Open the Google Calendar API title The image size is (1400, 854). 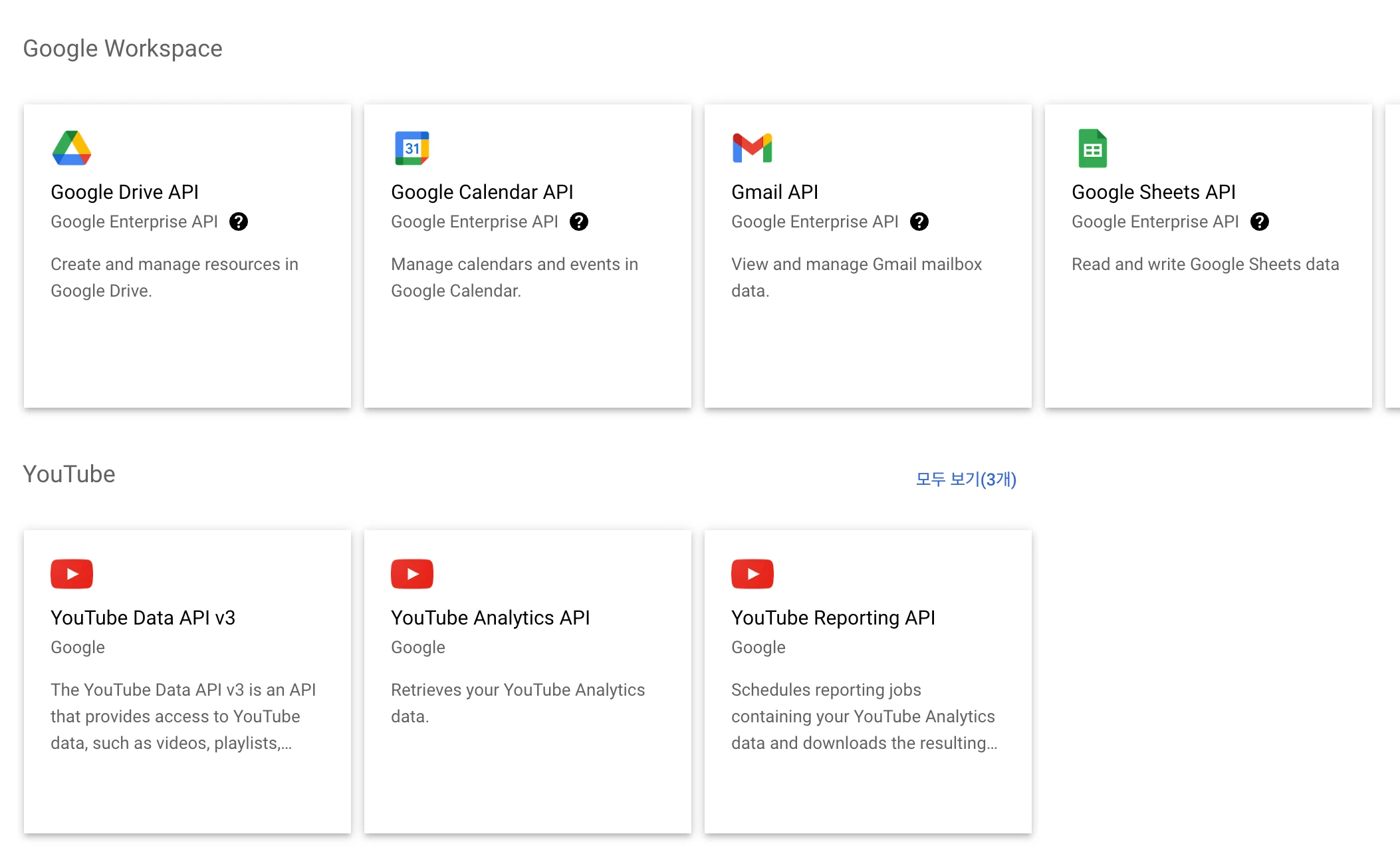pos(482,192)
